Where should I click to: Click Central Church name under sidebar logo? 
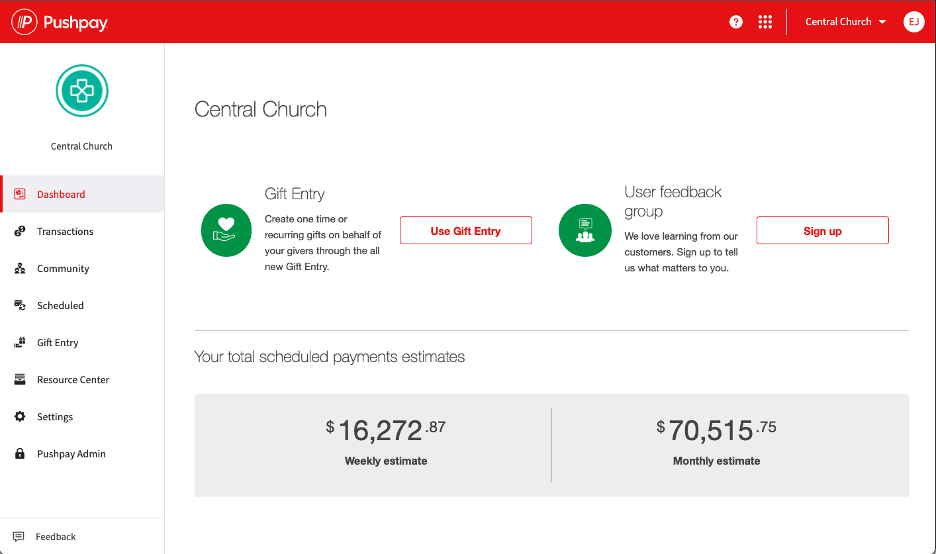tap(81, 146)
